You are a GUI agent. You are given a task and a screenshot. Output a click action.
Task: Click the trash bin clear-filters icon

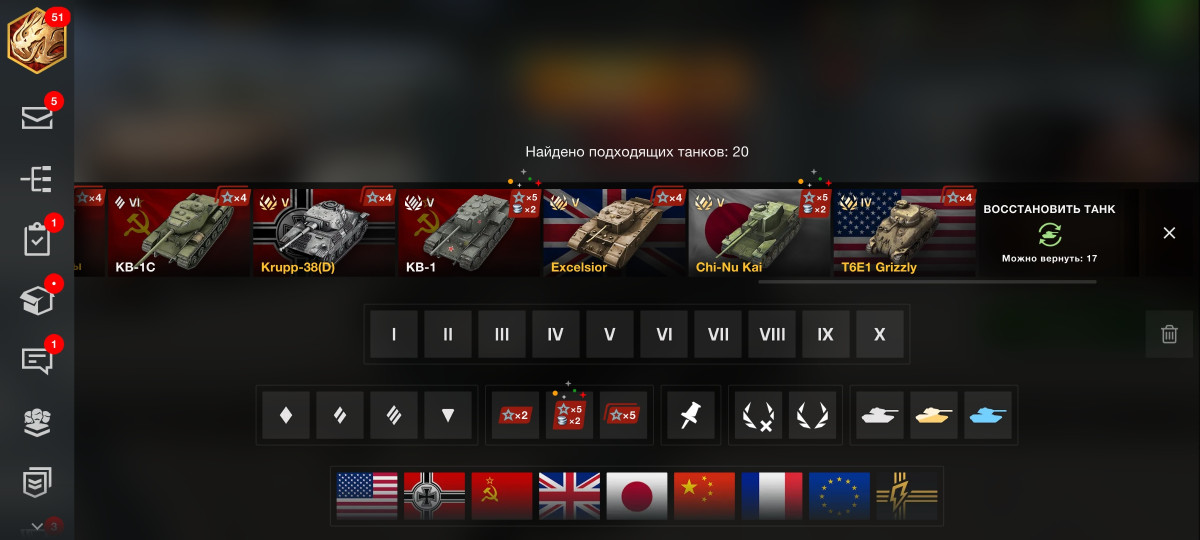click(1169, 334)
